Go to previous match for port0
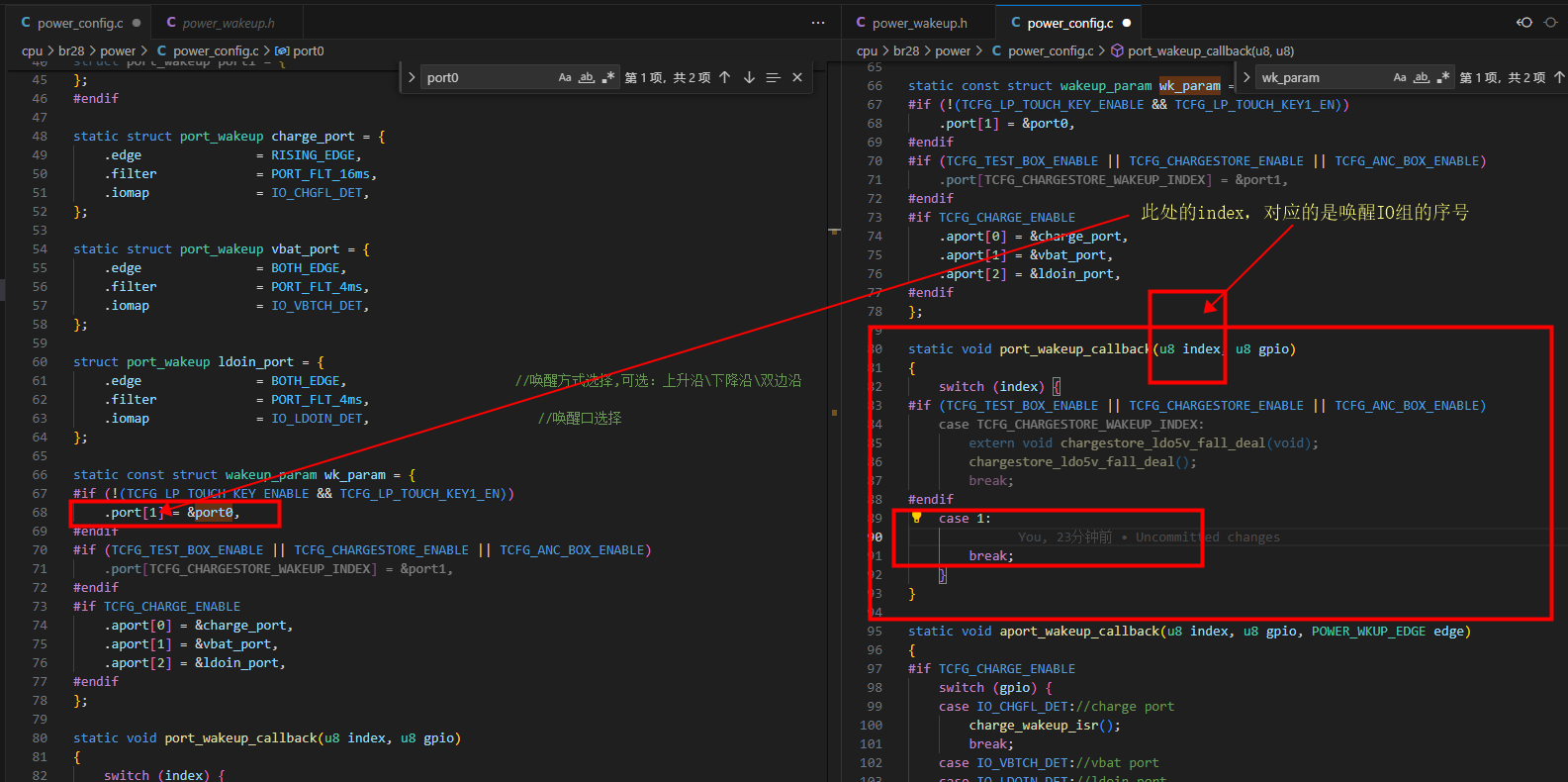Image resolution: width=1568 pixels, height=782 pixels. point(725,77)
